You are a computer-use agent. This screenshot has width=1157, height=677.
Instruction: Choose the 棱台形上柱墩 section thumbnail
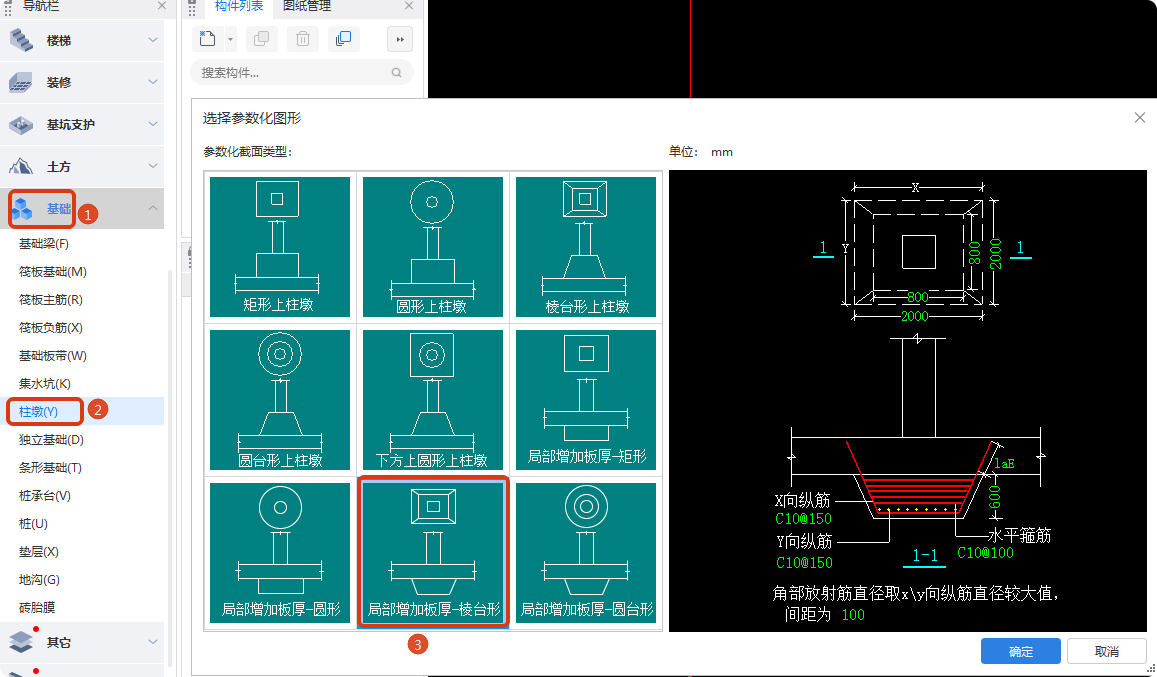[x=586, y=247]
